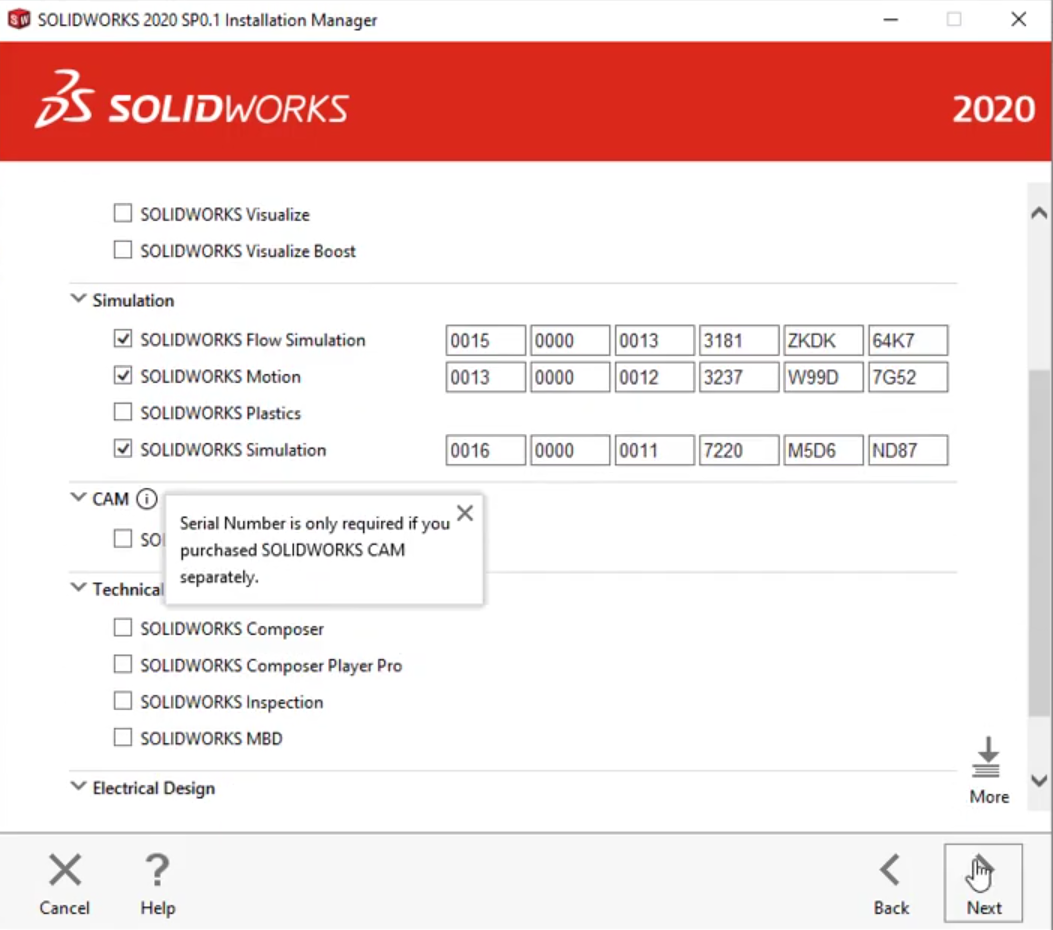Viewport: 1053px width, 930px height.
Task: Collapse the CAM section chevron
Action: tap(78, 498)
